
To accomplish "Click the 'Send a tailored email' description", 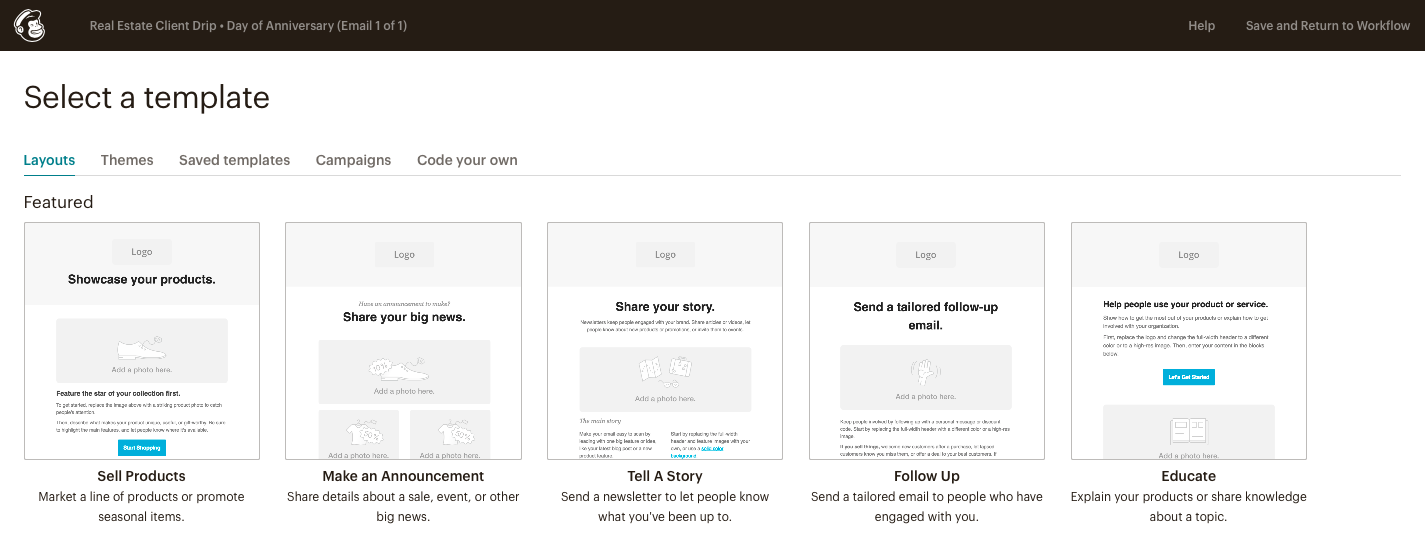I will coord(927,507).
